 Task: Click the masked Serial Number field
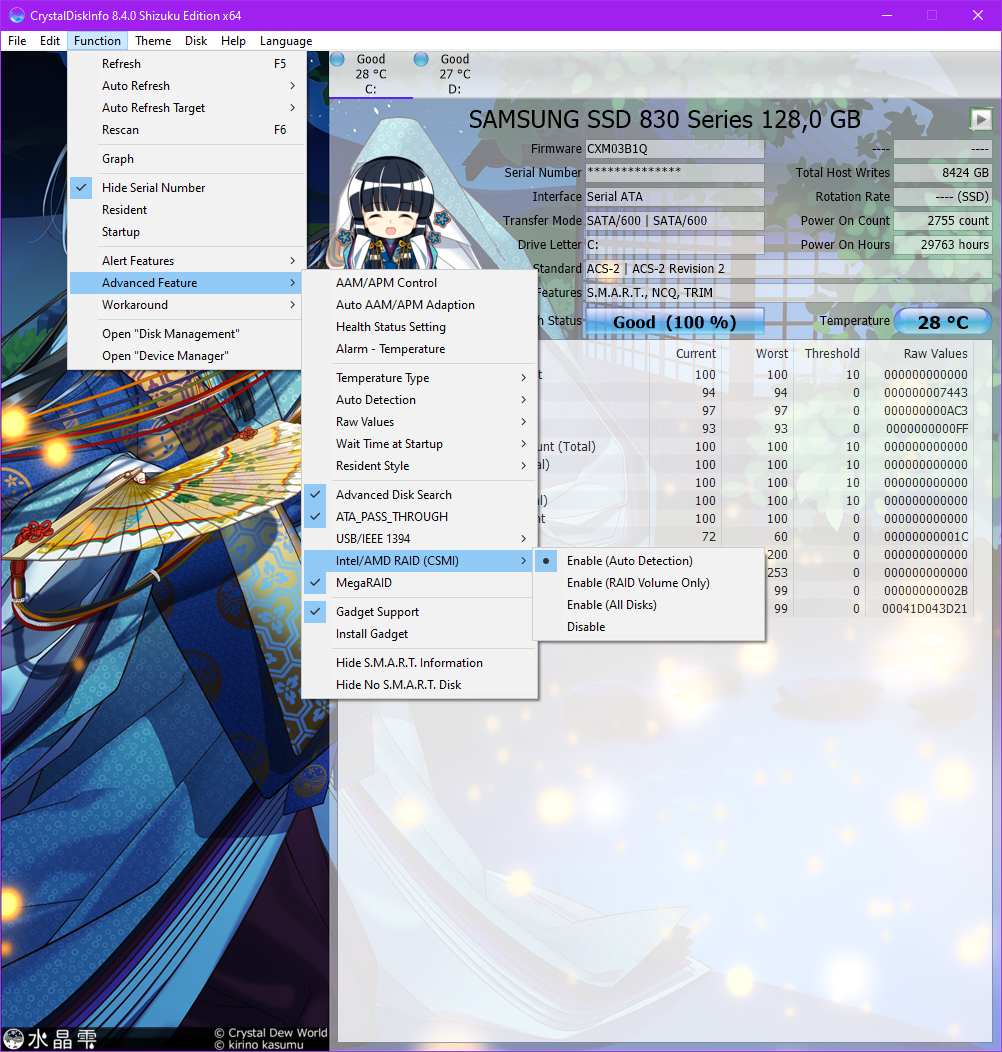tap(674, 172)
